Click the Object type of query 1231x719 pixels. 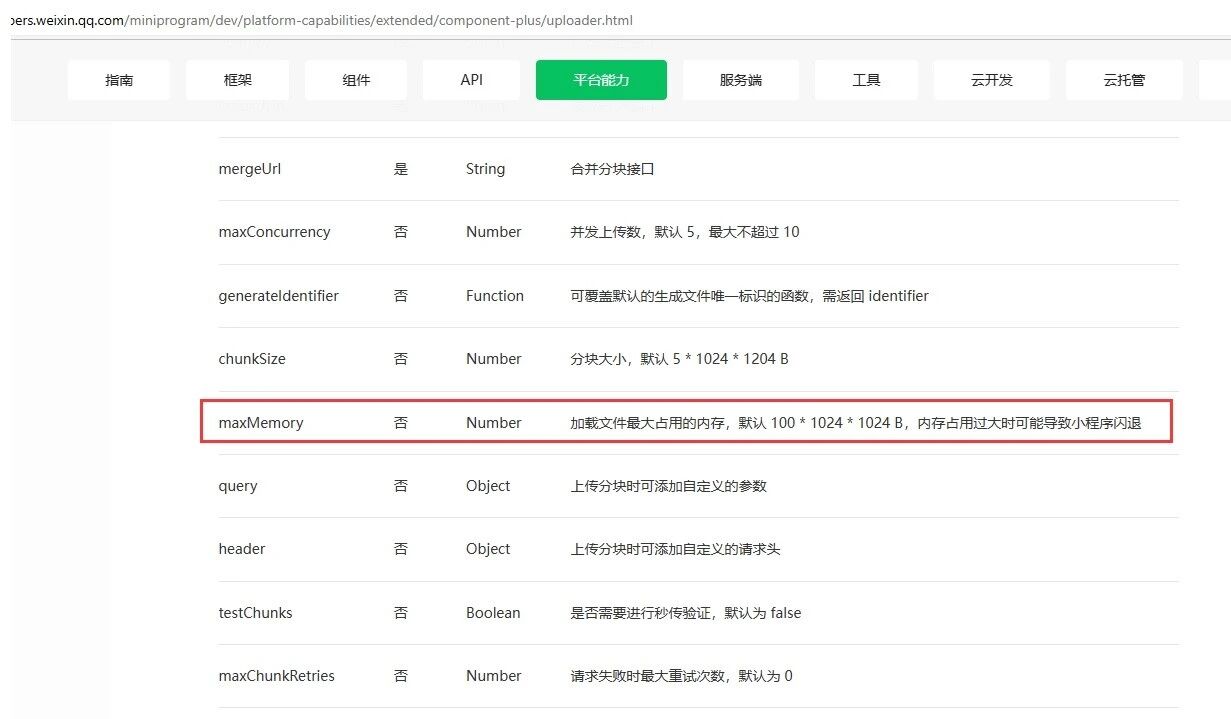(488, 486)
